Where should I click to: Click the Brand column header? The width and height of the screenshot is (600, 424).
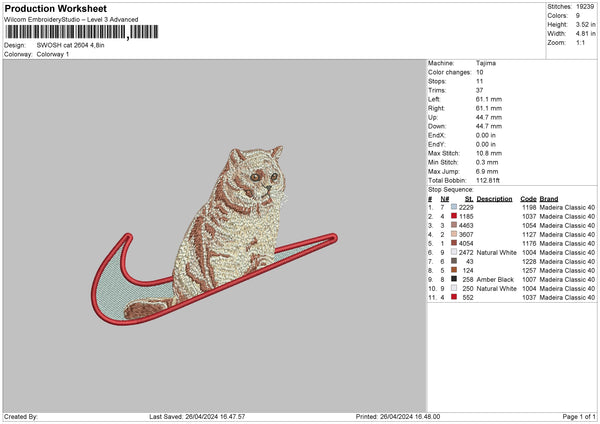[x=549, y=197]
